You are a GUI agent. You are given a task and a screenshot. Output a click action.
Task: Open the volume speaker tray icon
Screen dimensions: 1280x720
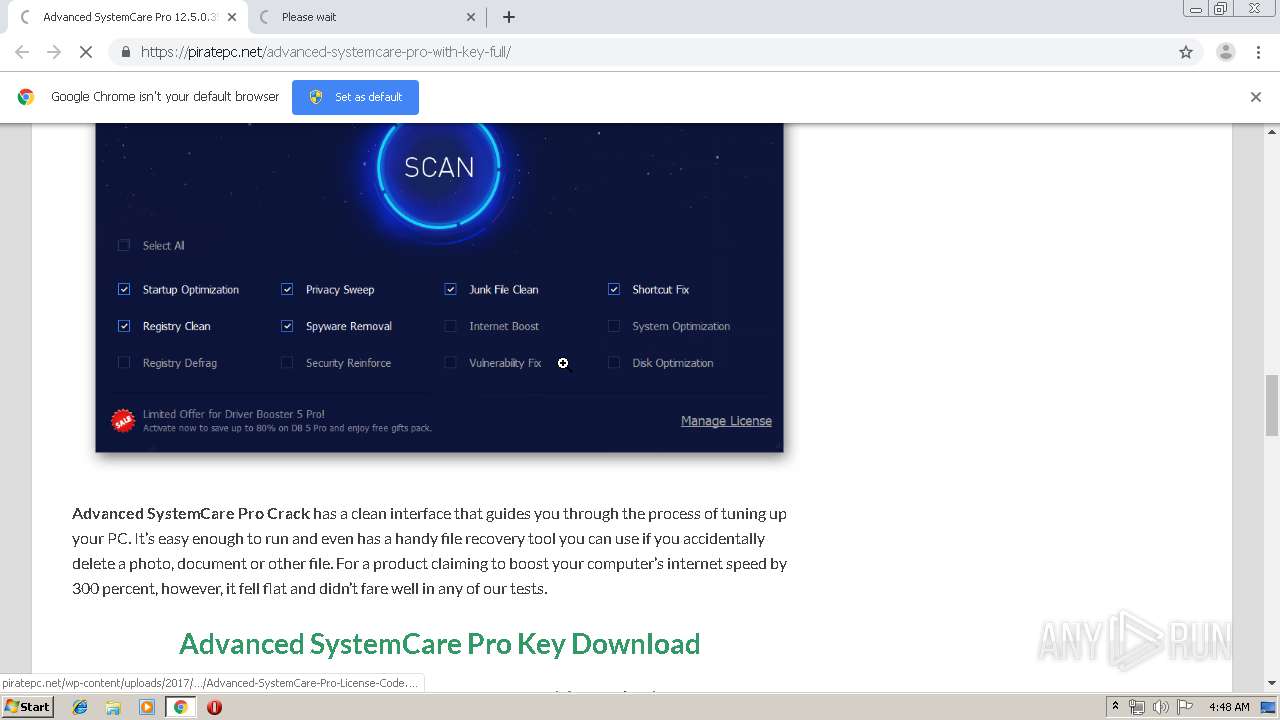[1160, 707]
